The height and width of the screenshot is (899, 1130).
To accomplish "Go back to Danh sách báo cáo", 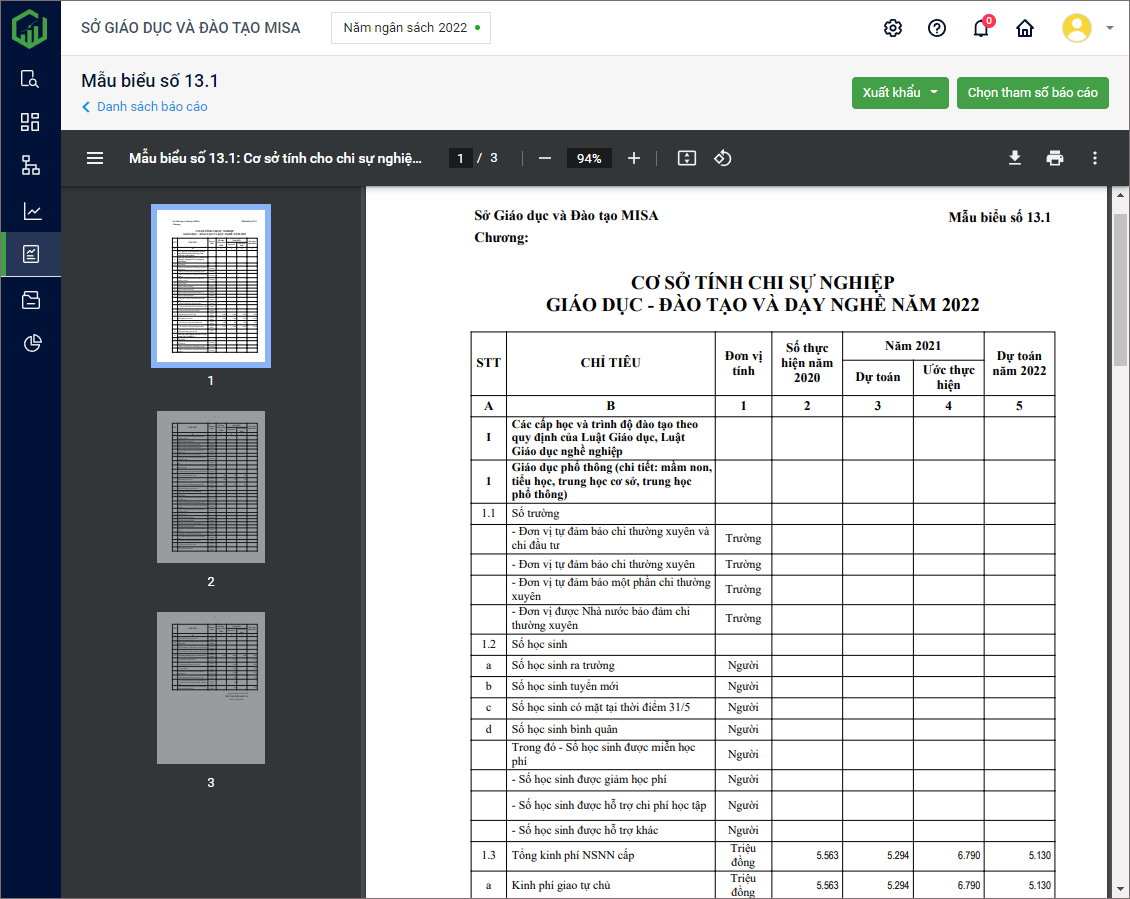I will click(151, 107).
